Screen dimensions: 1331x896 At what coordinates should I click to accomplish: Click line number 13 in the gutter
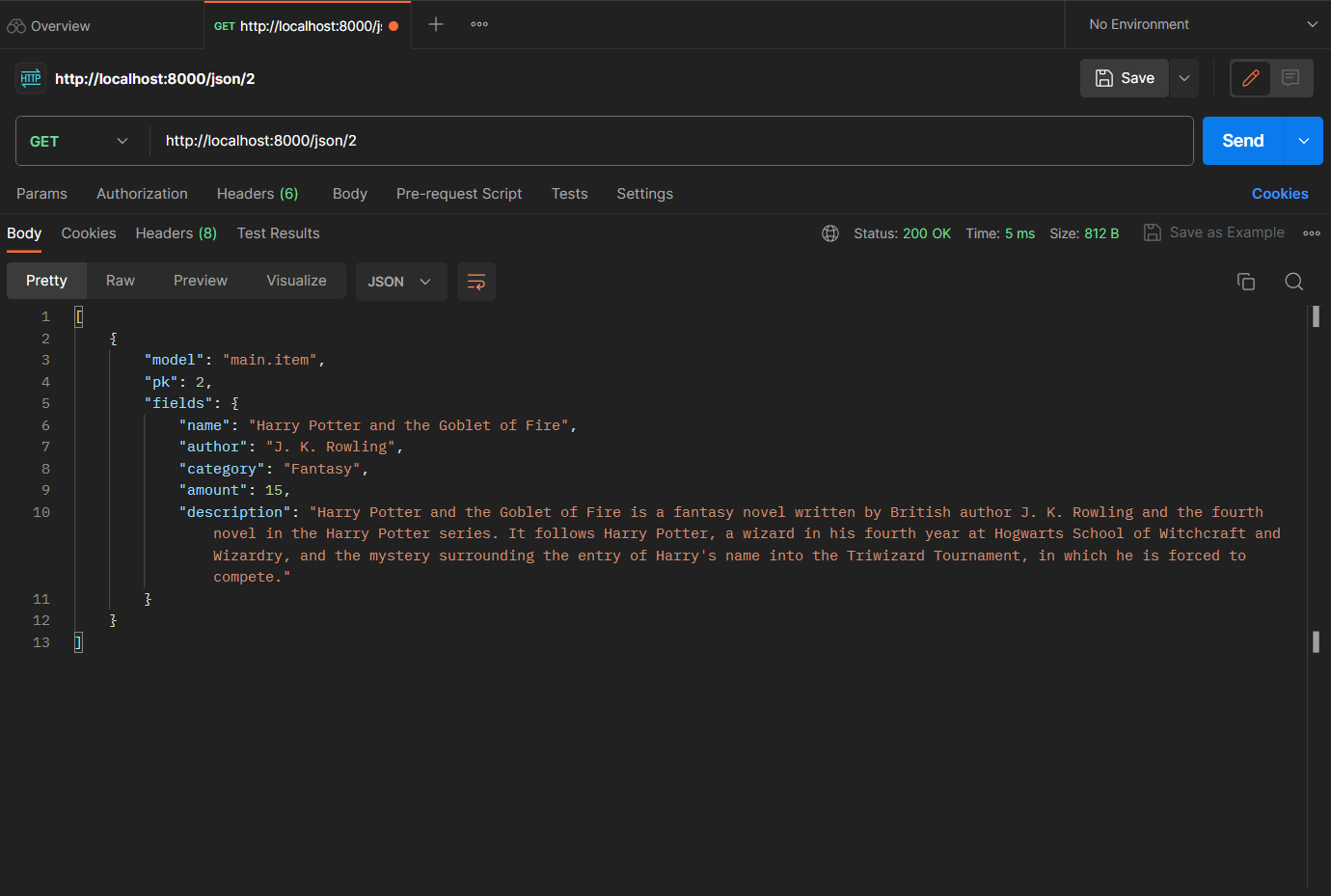click(x=41, y=642)
